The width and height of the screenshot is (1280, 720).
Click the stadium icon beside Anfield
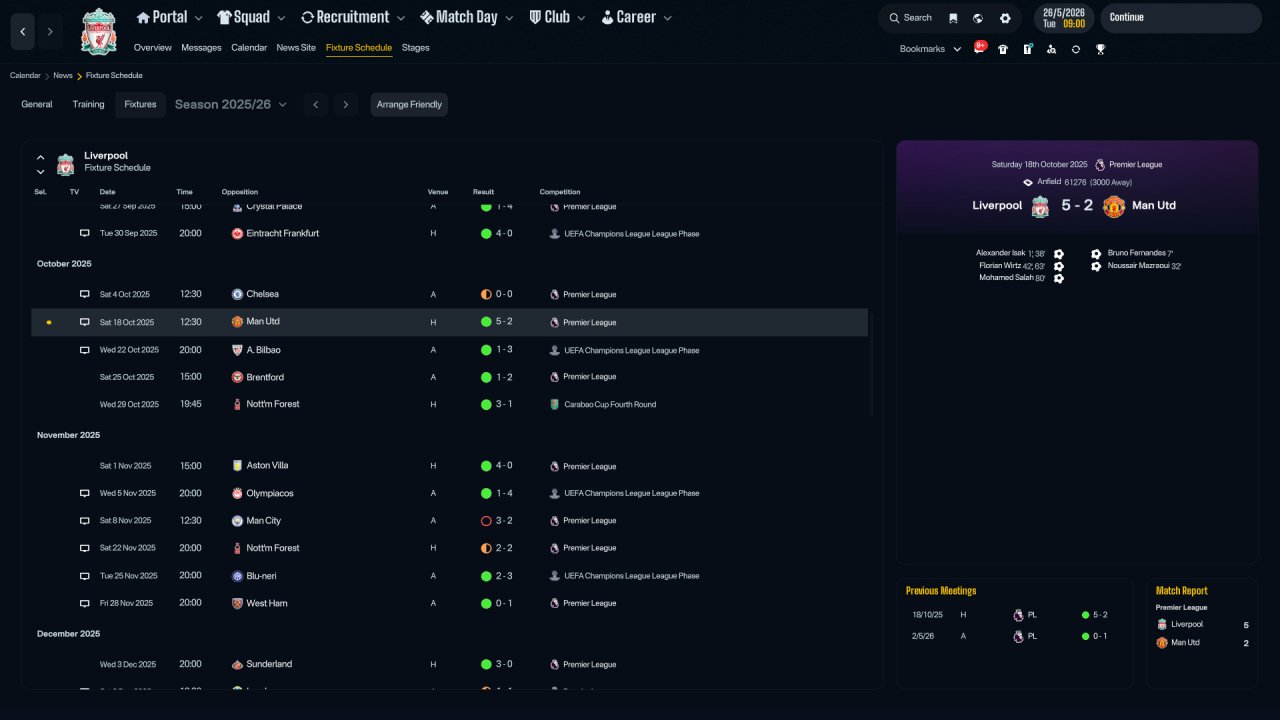1028,182
